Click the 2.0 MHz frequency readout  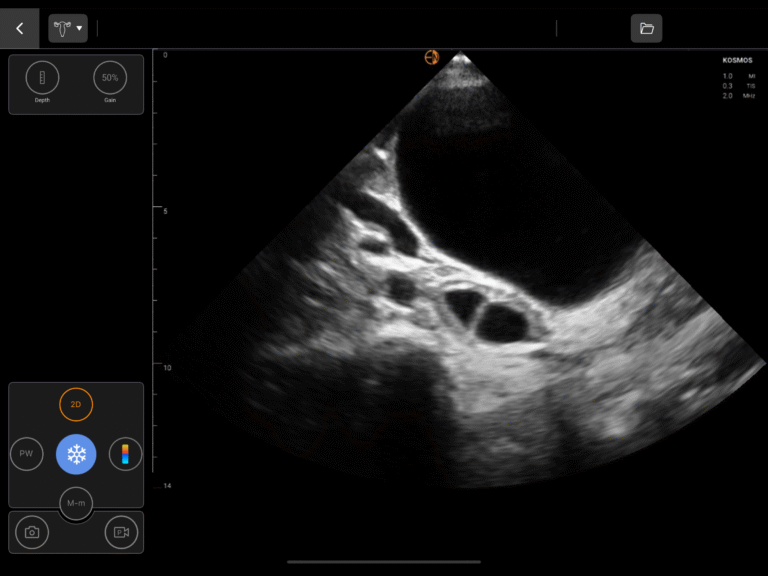tap(739, 96)
